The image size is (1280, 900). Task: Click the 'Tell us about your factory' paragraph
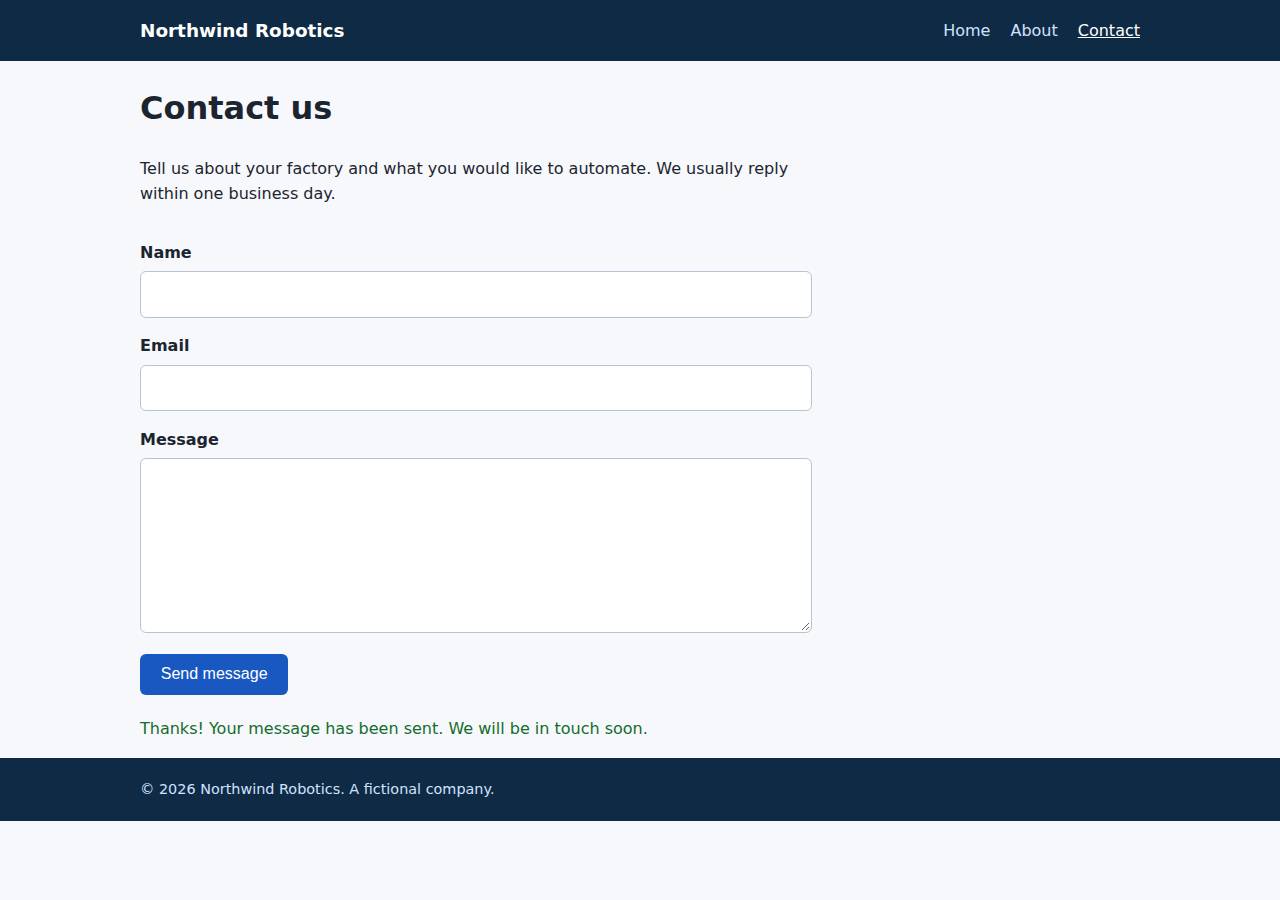464,181
